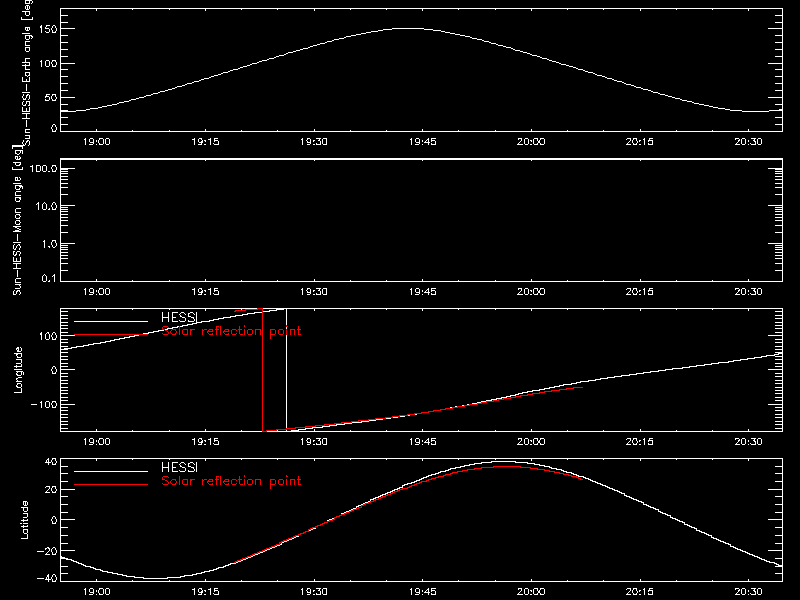Click the 20 tick on Latitude axis
This screenshot has height=600, width=800.
click(x=51, y=490)
